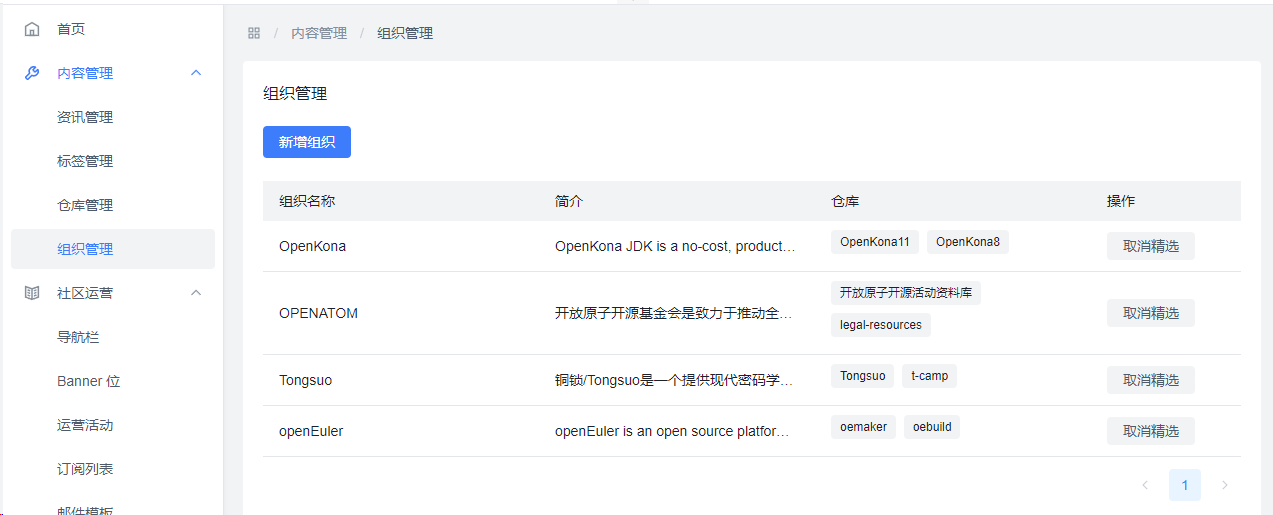Viewport: 1273px width, 515px height.
Task: Click the 开放原子开源活动资料库 tag
Action: [906, 293]
